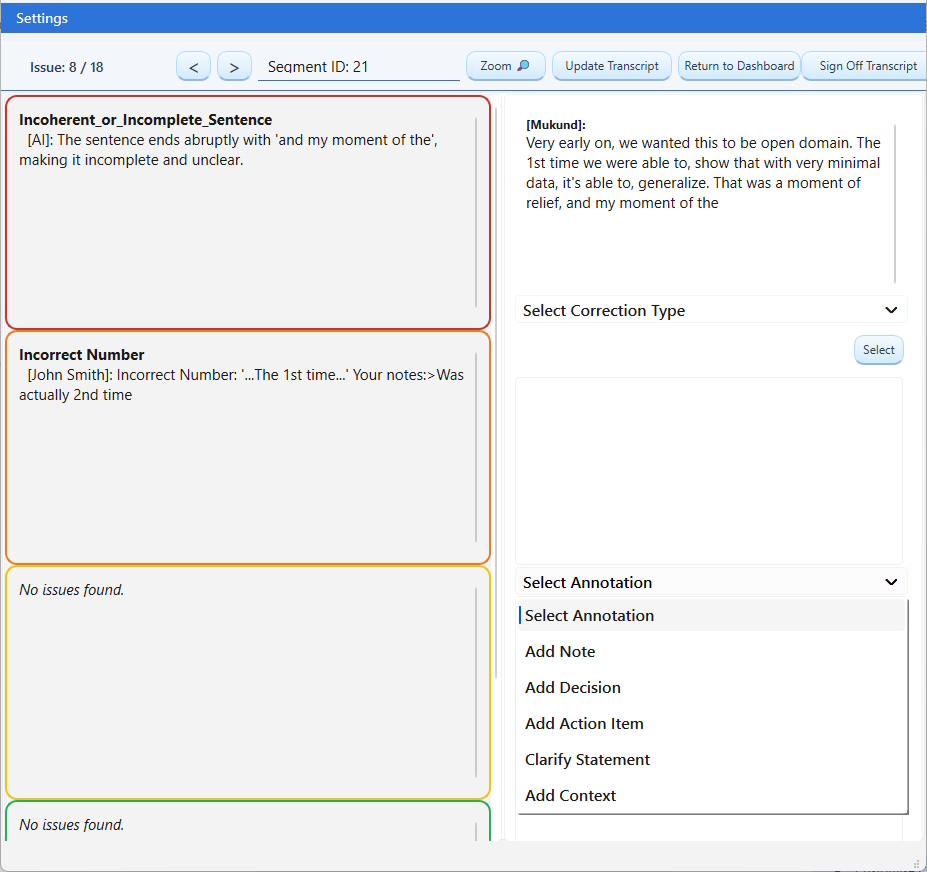Click the Mukund transcript text
927x872 pixels.
click(x=703, y=173)
